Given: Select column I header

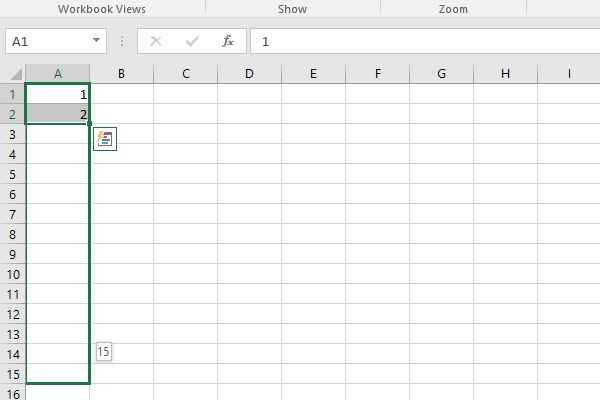Looking at the screenshot, I should coord(569,74).
